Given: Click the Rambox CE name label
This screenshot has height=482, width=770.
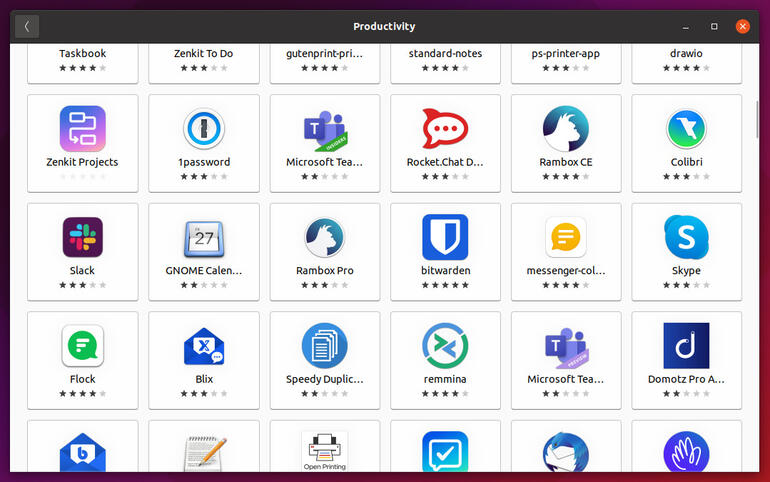Looking at the screenshot, I should 566,162.
